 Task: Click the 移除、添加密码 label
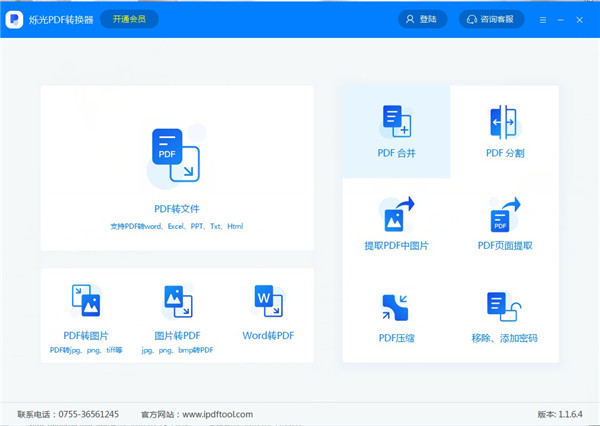(505, 338)
